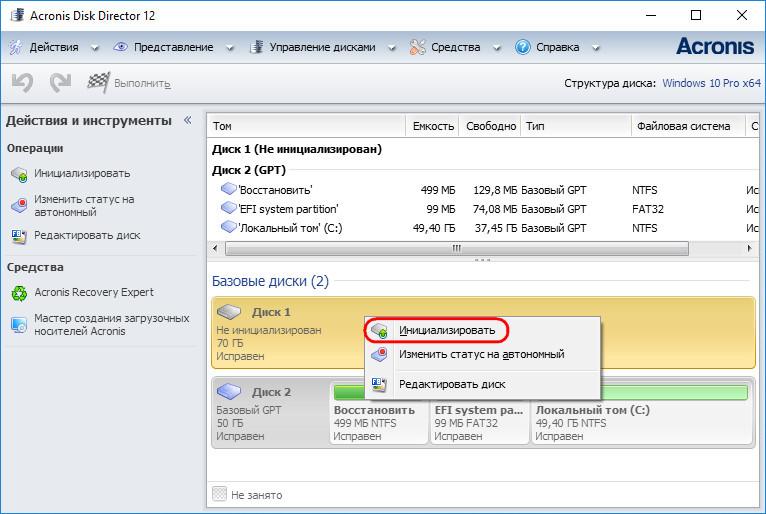Click the Действия menu icon
The height and width of the screenshot is (514, 766).
16,47
